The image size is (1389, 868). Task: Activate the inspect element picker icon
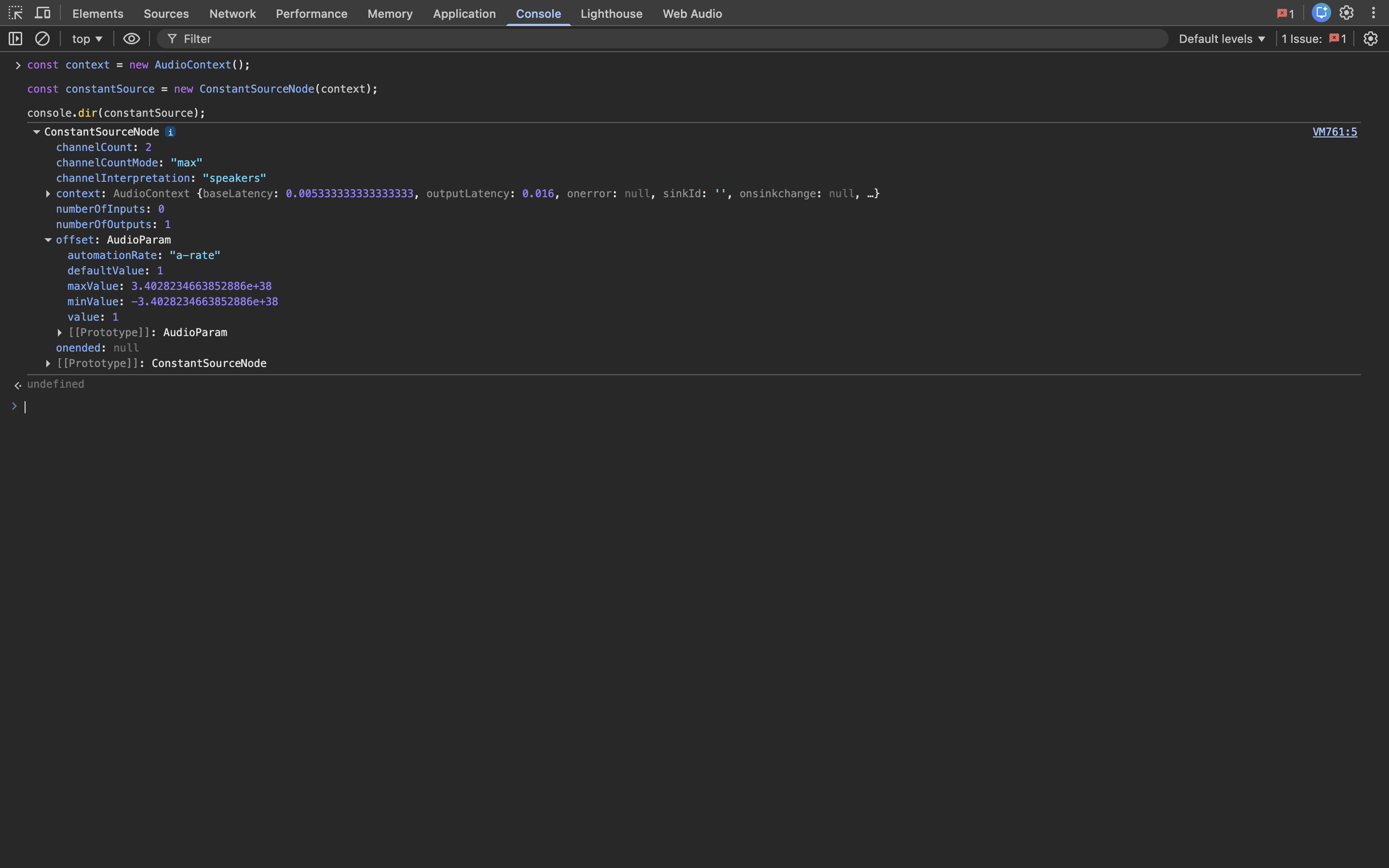coord(15,13)
